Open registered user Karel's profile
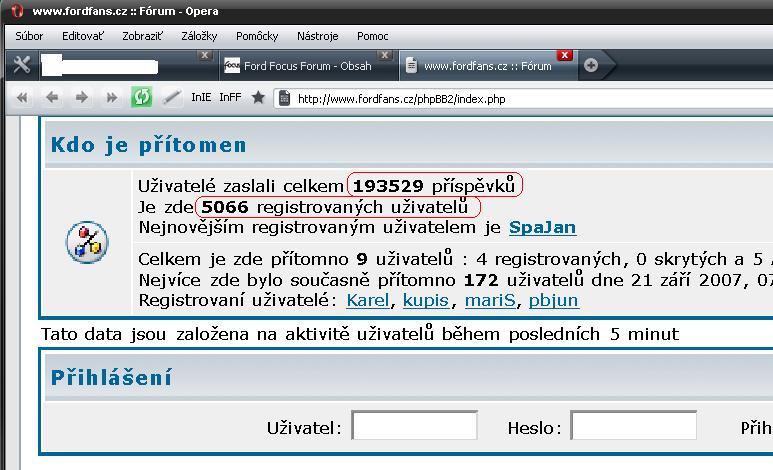 click(x=369, y=300)
